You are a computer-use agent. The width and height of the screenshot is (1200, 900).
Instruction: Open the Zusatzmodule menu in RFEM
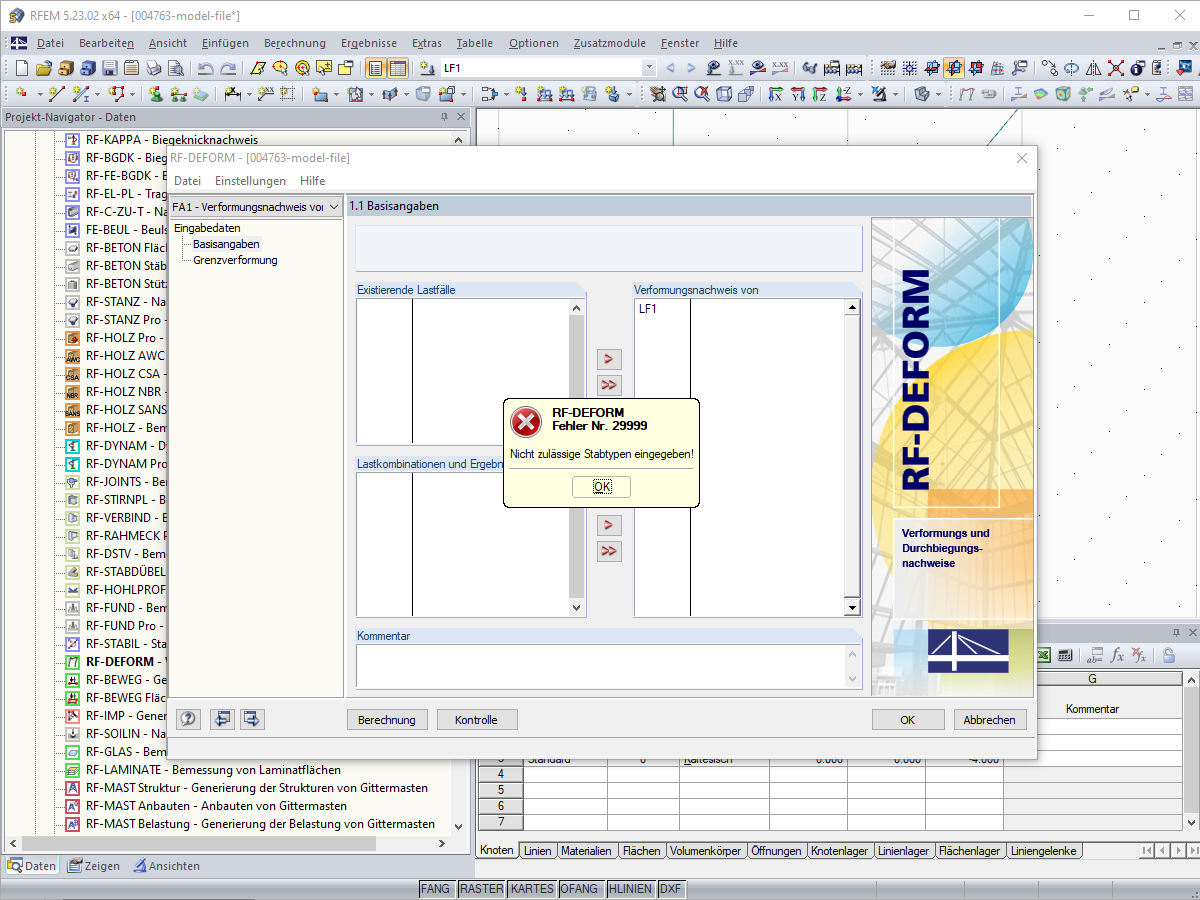point(609,43)
